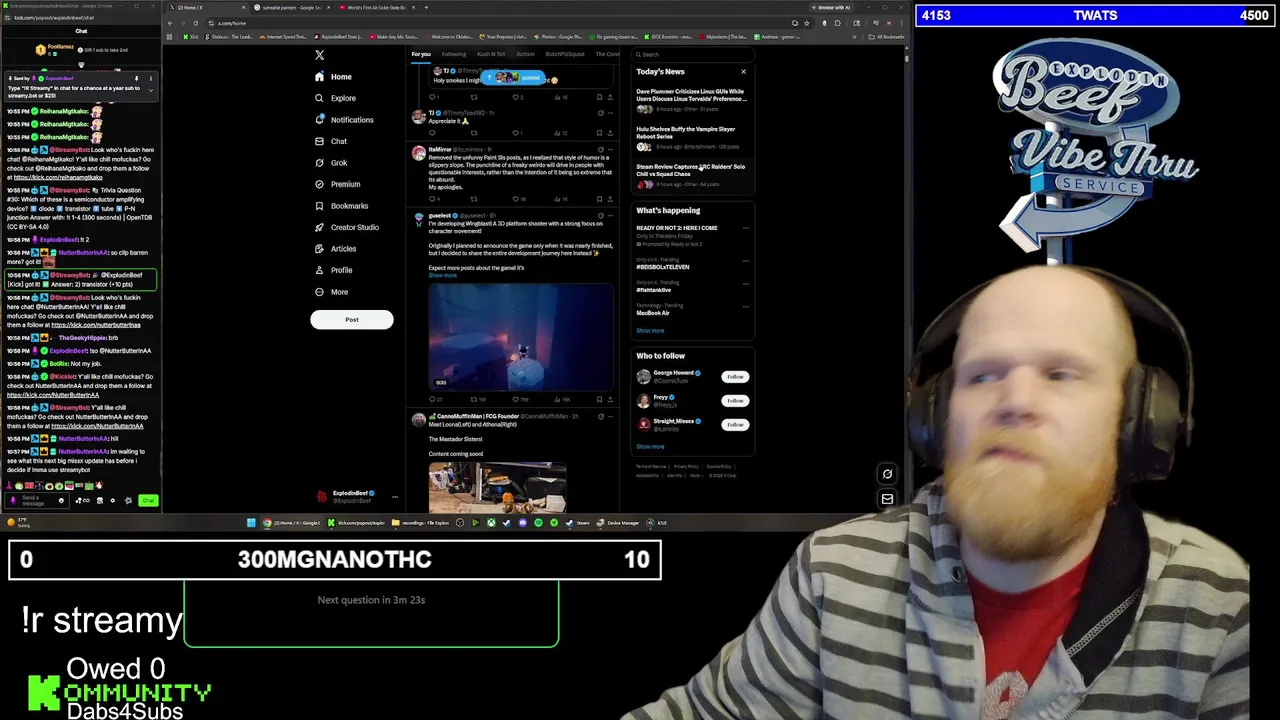Follow Straight_Missos
Viewport: 1280px width, 720px height.
[735, 425]
